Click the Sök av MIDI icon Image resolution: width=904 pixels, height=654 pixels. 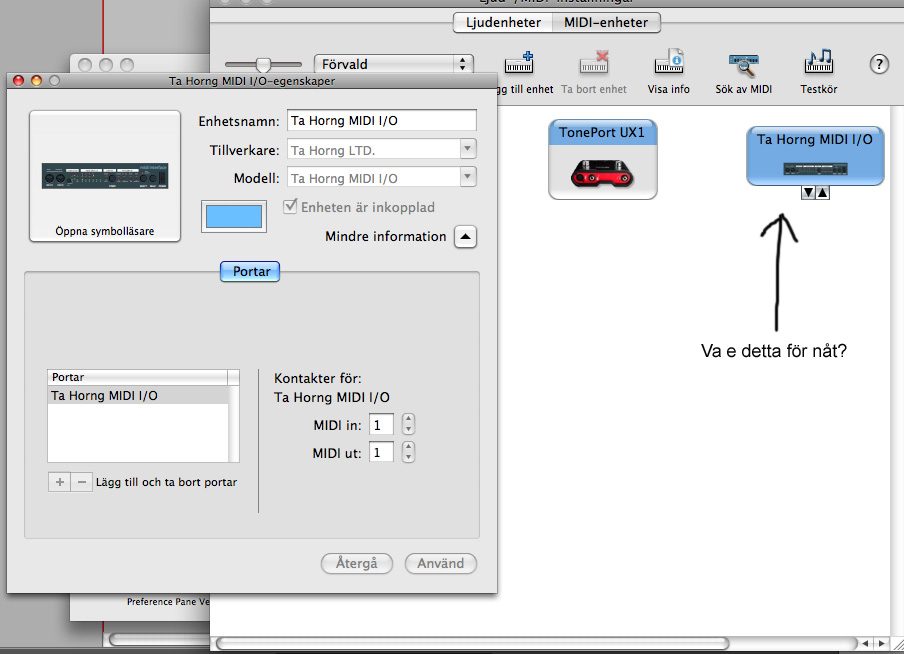[x=744, y=65]
